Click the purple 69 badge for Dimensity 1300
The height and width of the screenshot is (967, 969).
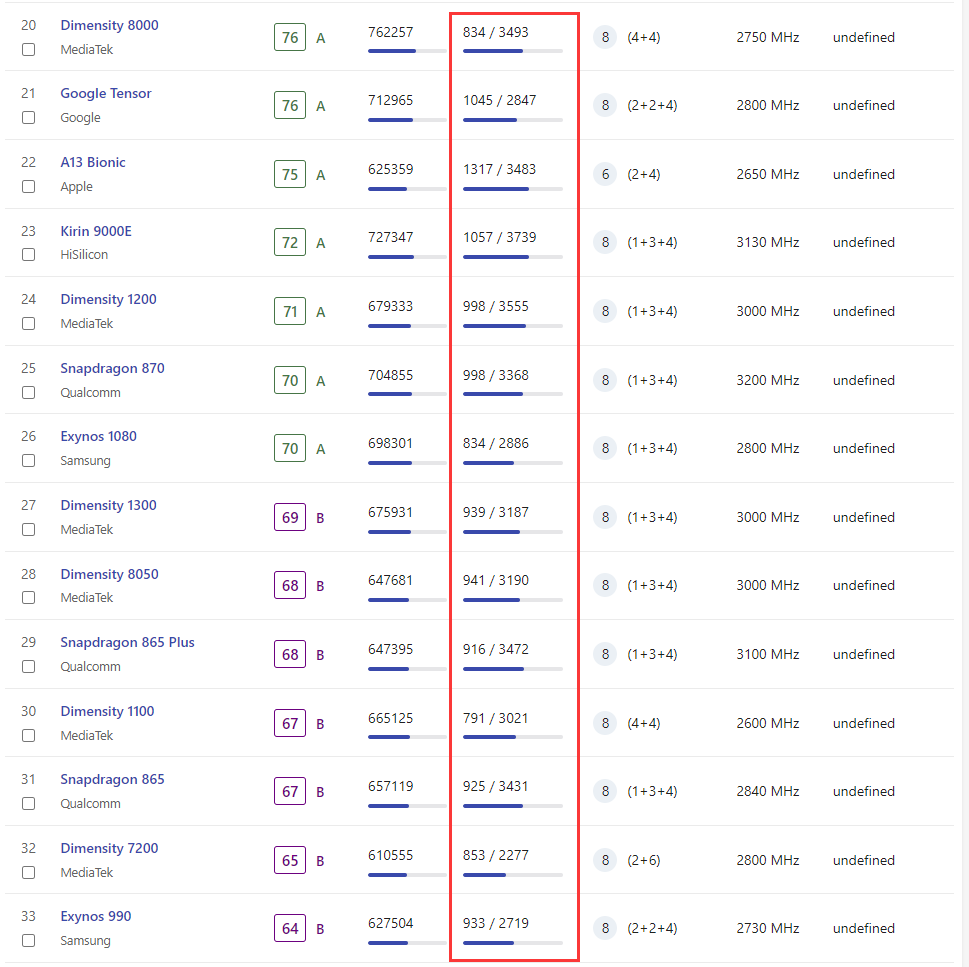click(290, 518)
